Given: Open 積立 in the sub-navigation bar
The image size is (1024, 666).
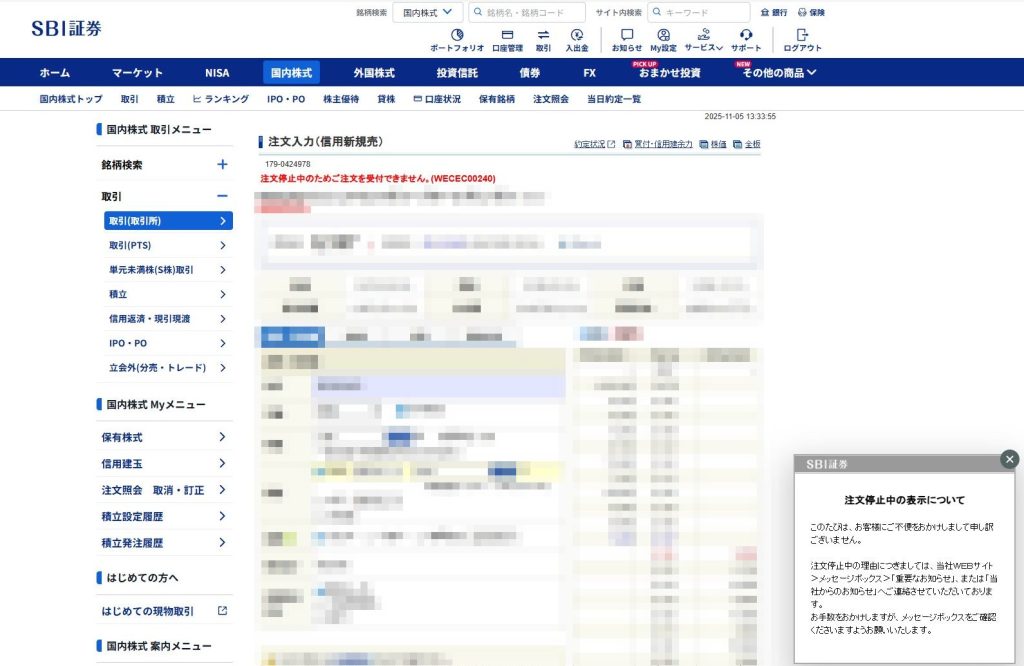Looking at the screenshot, I should click(x=165, y=99).
